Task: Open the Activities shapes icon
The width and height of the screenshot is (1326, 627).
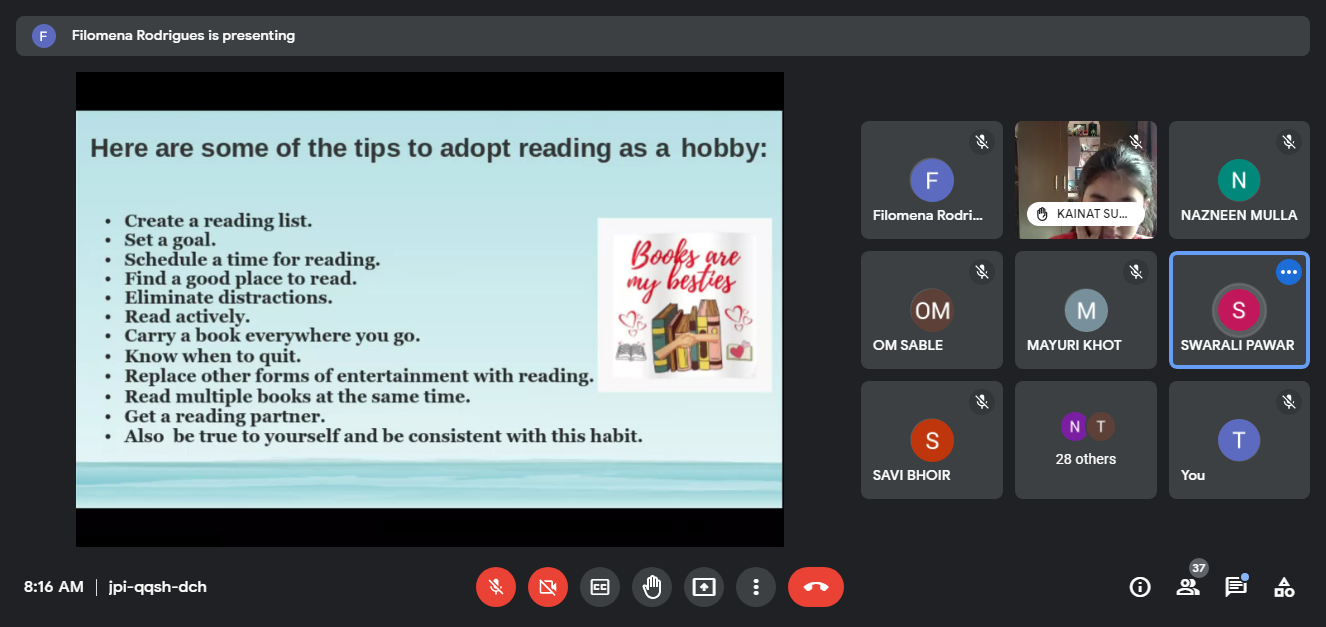Action: (1284, 587)
